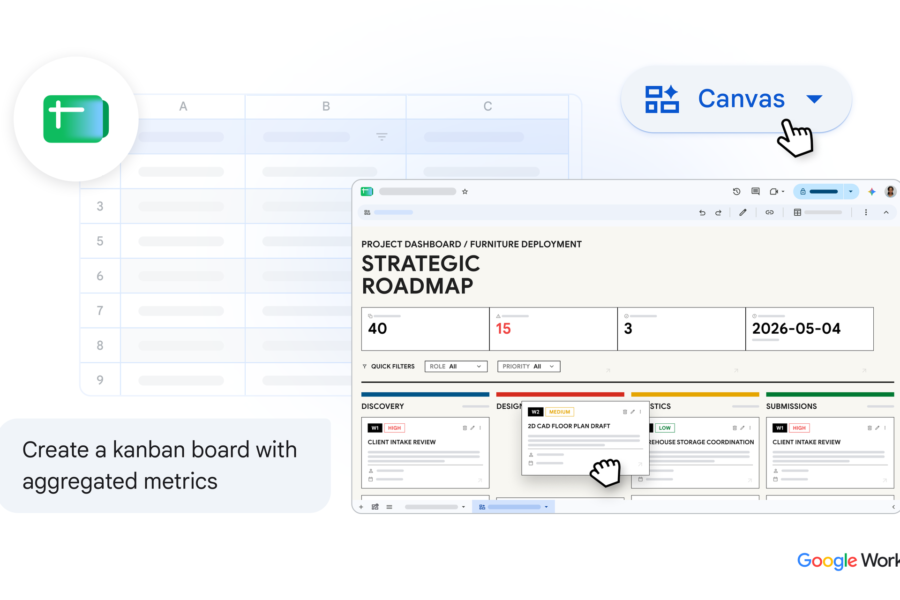Open the PRIORITY All filter dropdown
Viewport: 900px width, 600px height.
[529, 366]
